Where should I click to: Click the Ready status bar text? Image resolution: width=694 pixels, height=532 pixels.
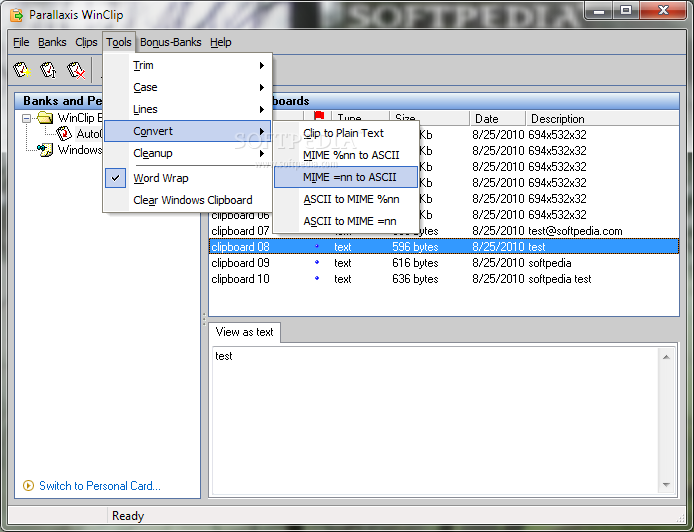tap(128, 516)
